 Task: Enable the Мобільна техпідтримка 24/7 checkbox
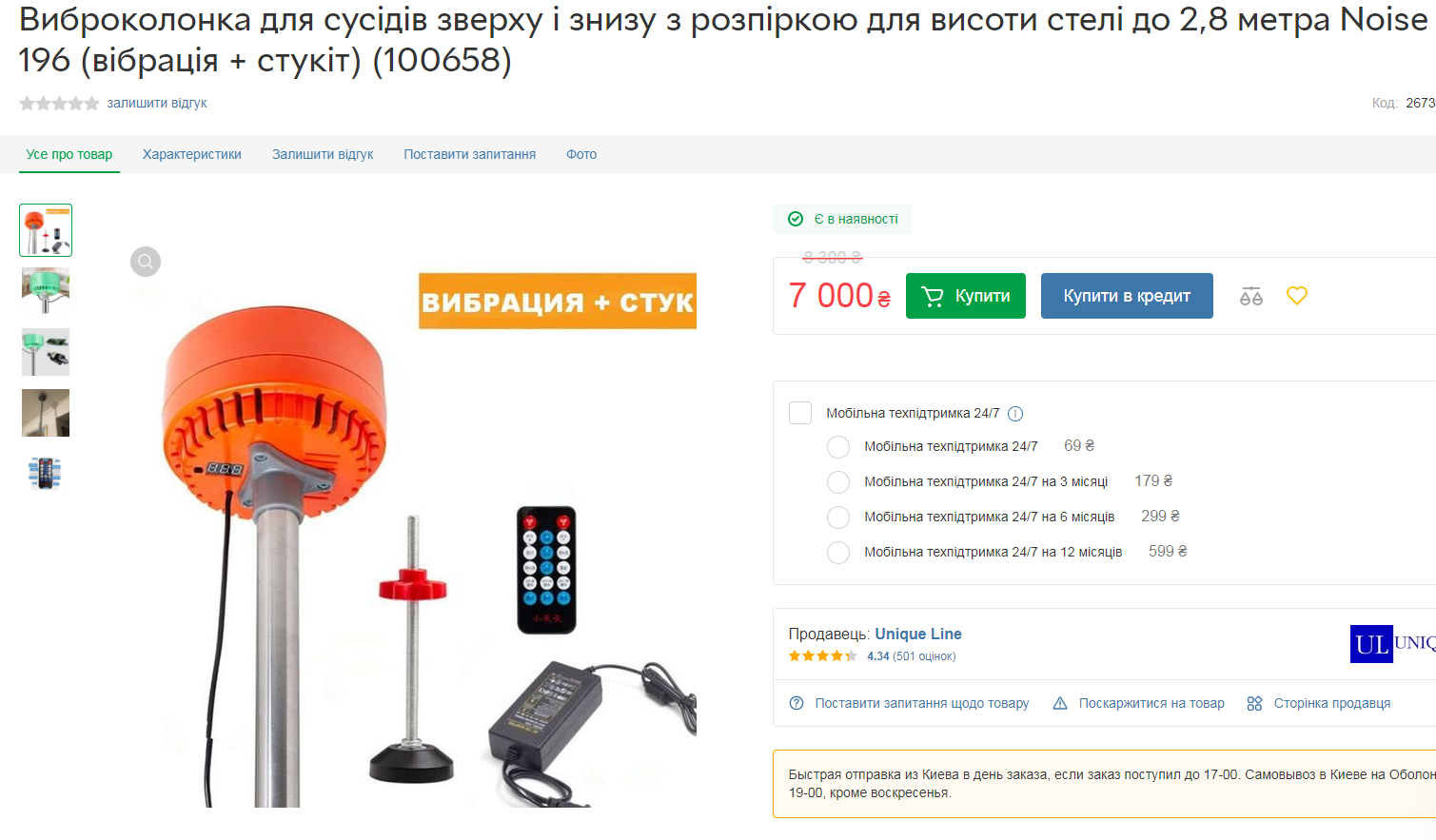(x=800, y=413)
